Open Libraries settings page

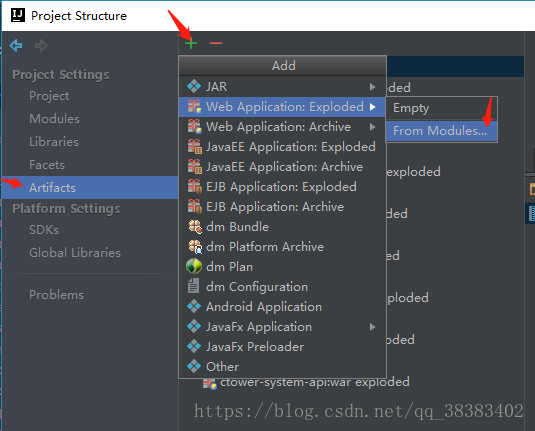(54, 142)
